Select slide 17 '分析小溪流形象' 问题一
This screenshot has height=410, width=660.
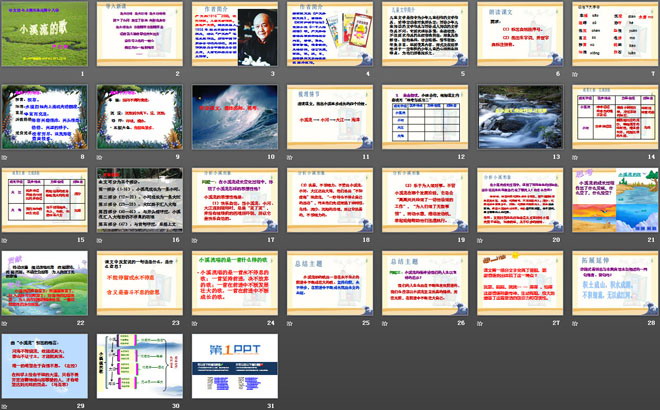point(235,200)
